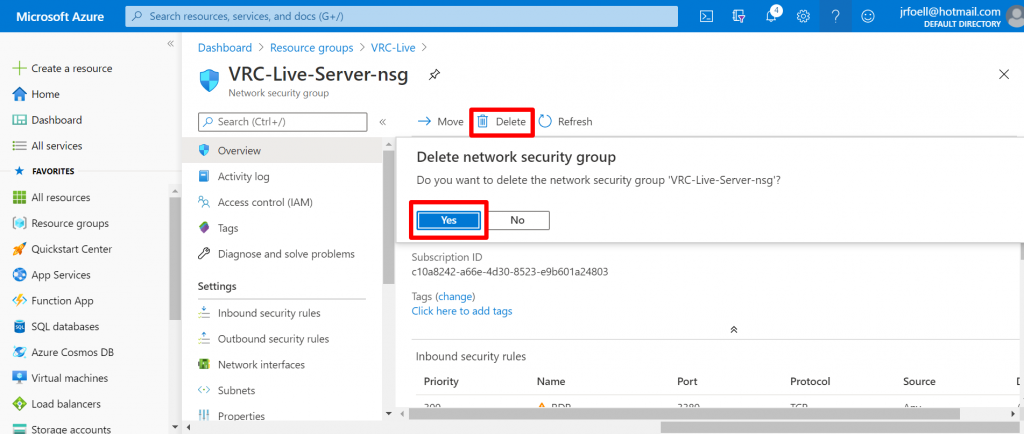Click the Move toolbar command
This screenshot has height=434, width=1024.
(440, 121)
